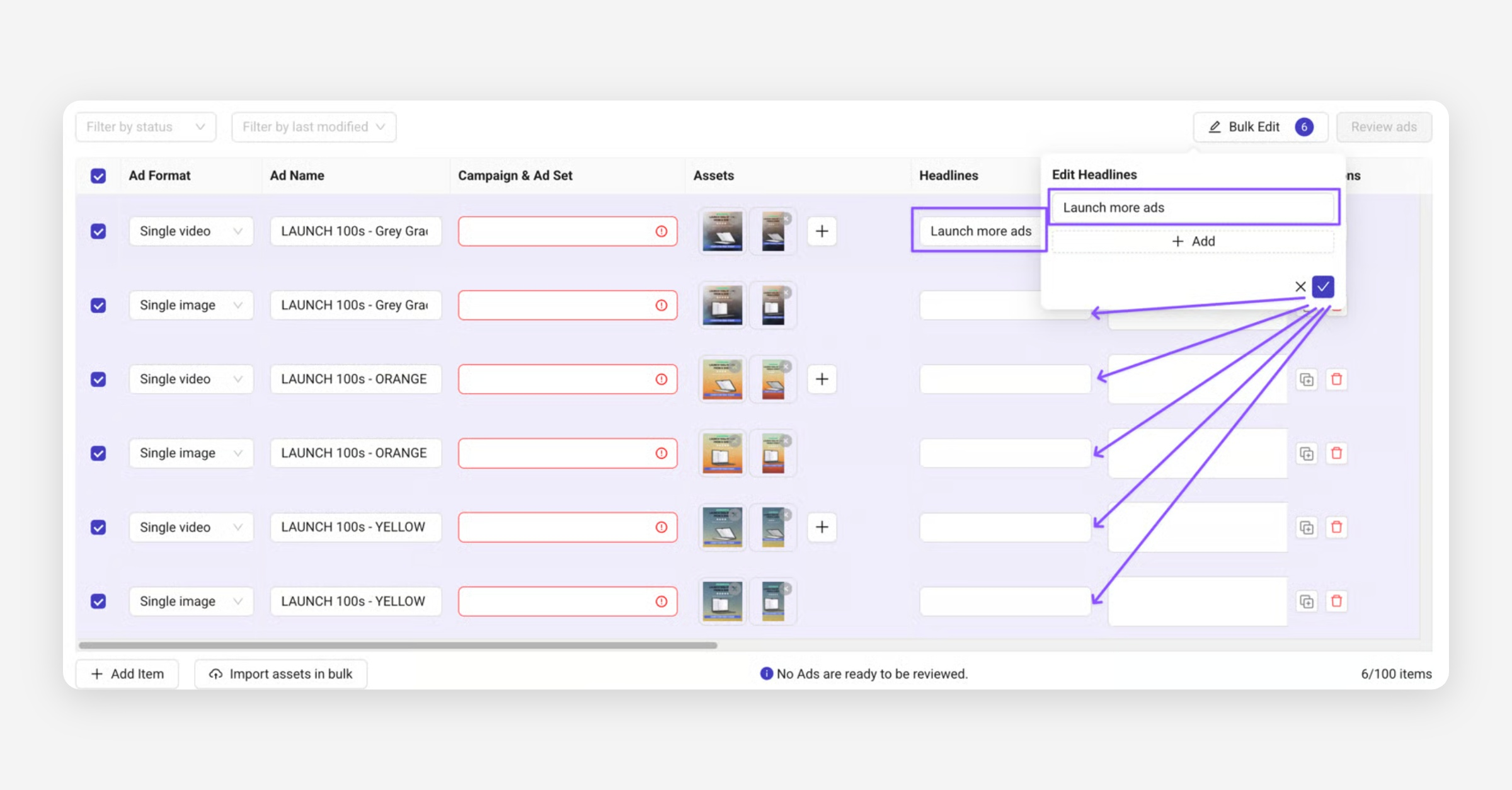1512x790 pixels.
Task: Delete the LAUNCH 100s - ORANGE image row via its trash icon
Action: coord(1336,453)
